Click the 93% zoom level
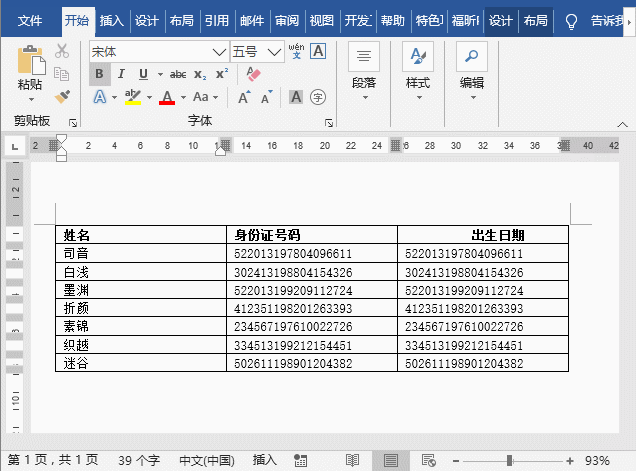The width and height of the screenshot is (636, 471). [597, 460]
